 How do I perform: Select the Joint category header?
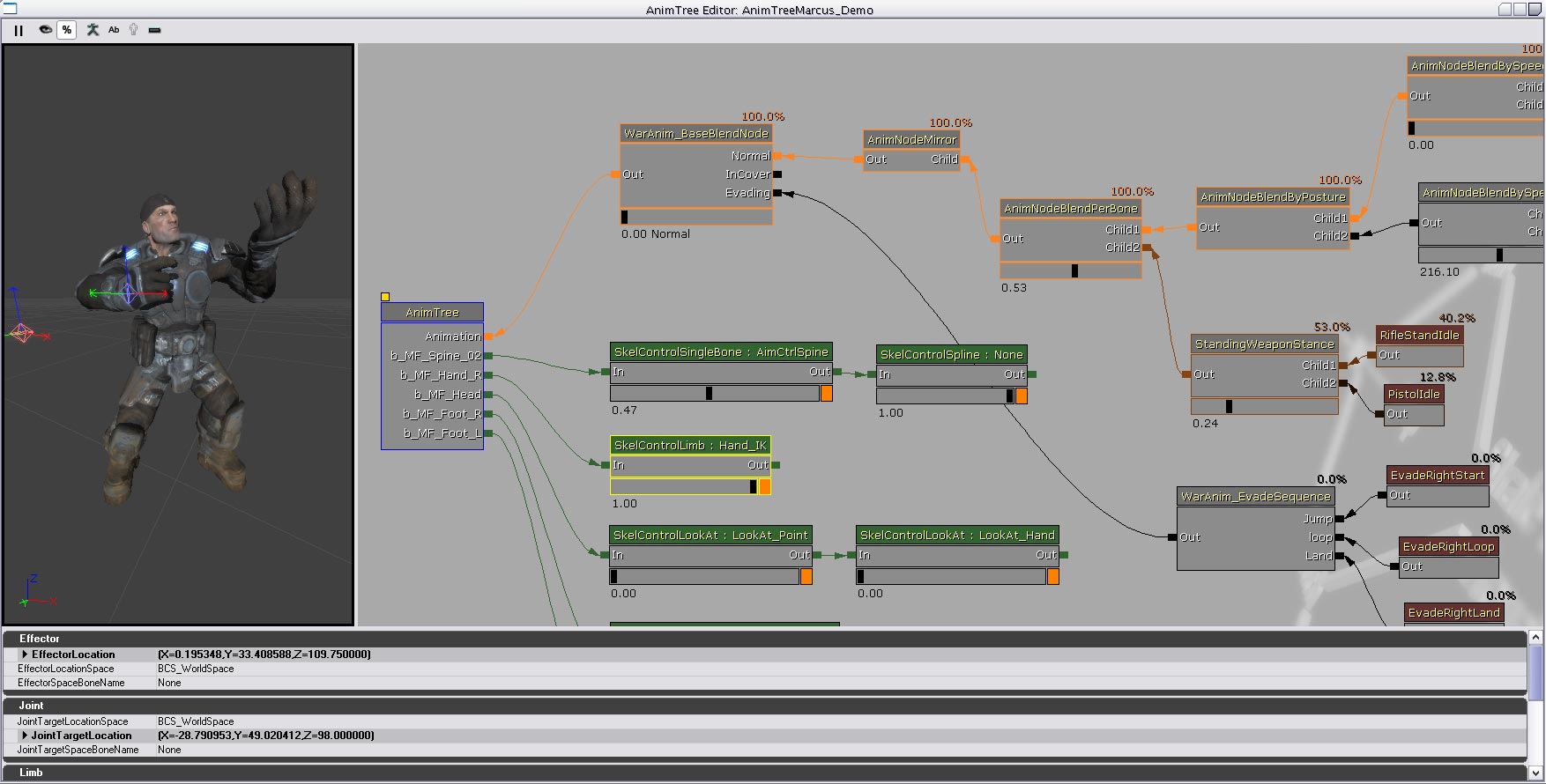(x=32, y=706)
